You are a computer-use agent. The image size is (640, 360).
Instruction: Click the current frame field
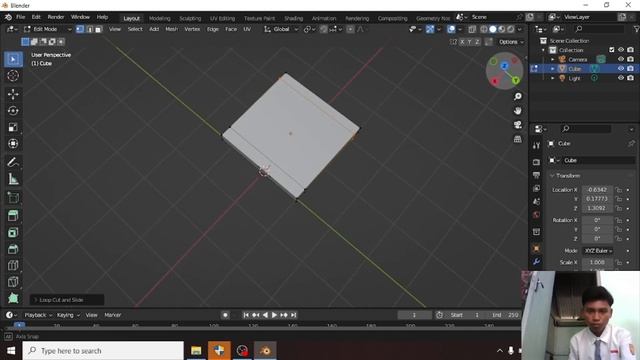point(414,315)
